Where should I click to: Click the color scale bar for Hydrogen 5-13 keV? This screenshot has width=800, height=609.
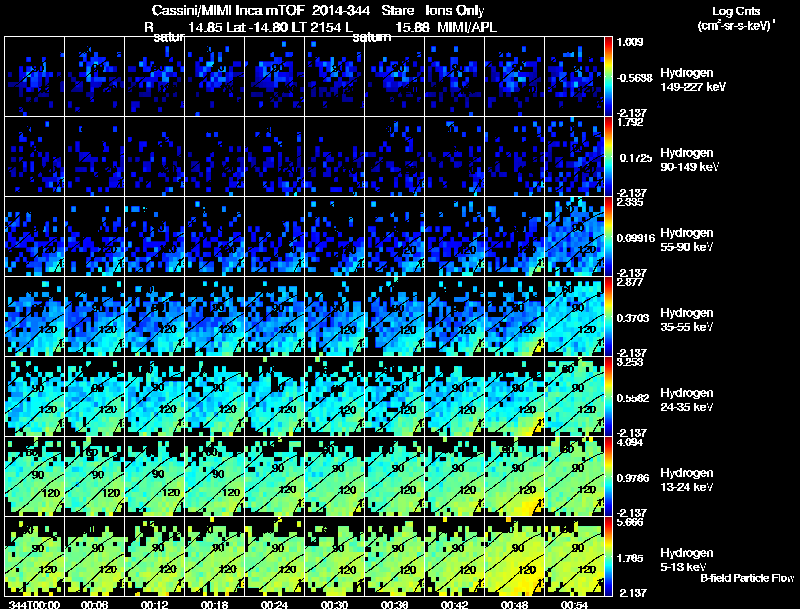[x=608, y=557]
